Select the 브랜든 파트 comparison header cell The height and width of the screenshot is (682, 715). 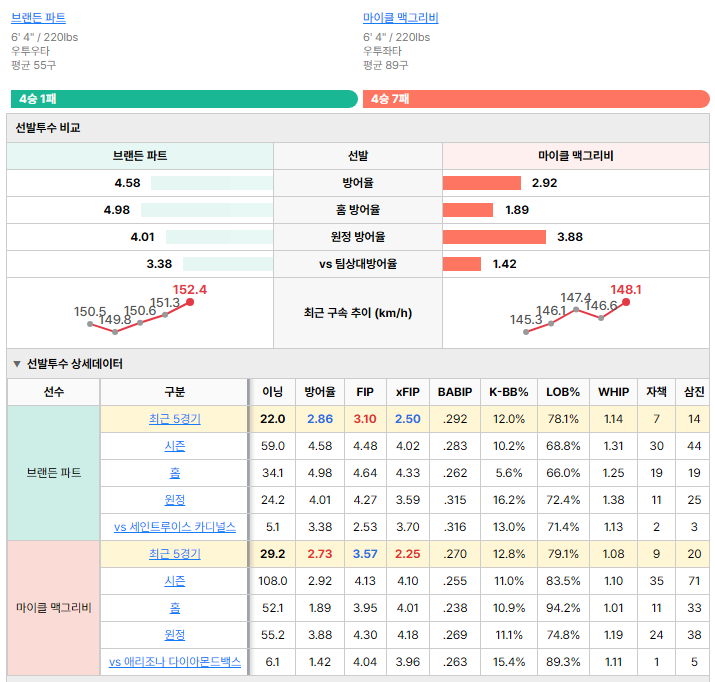click(140, 156)
